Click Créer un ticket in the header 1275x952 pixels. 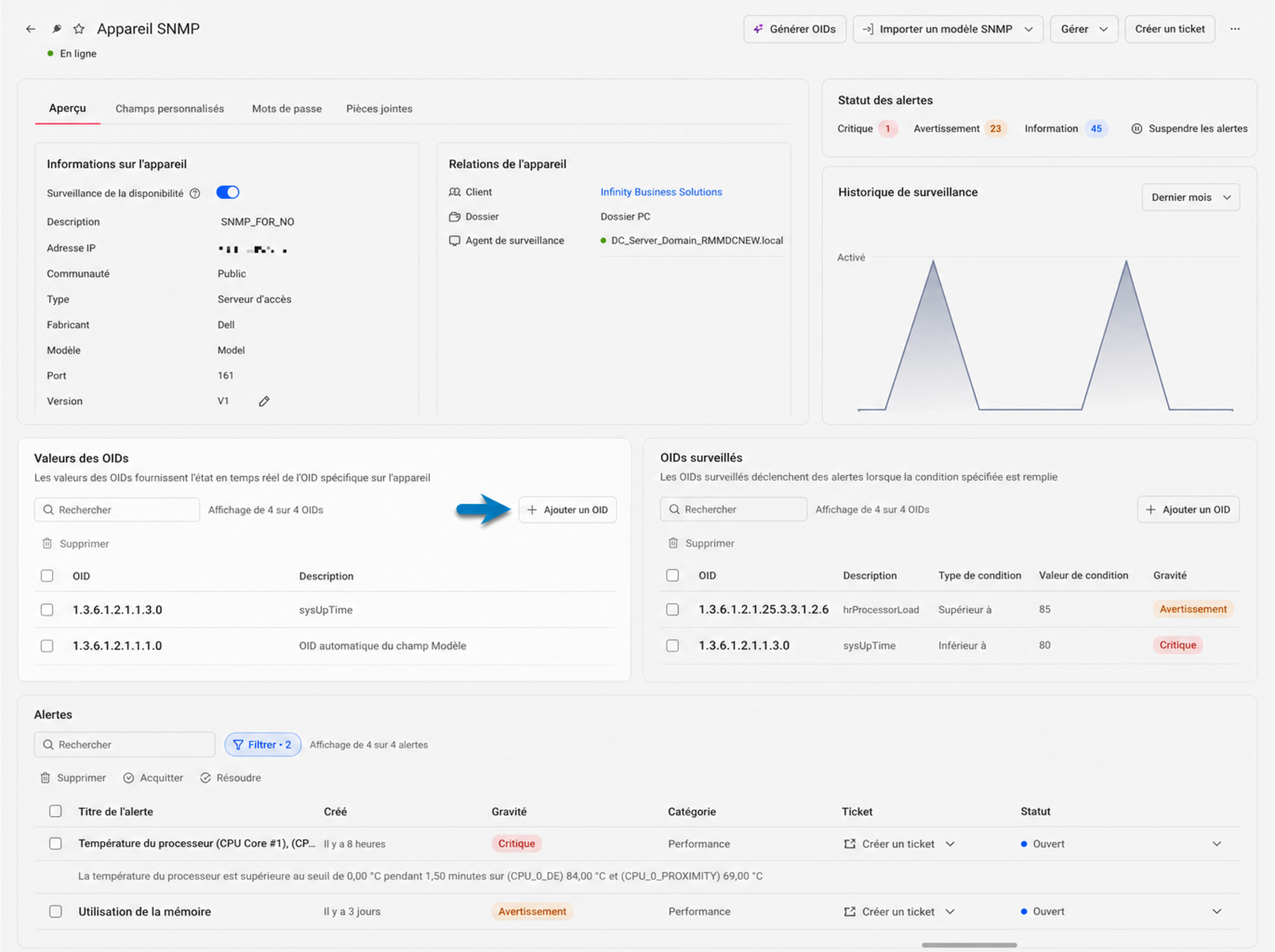pos(1170,29)
